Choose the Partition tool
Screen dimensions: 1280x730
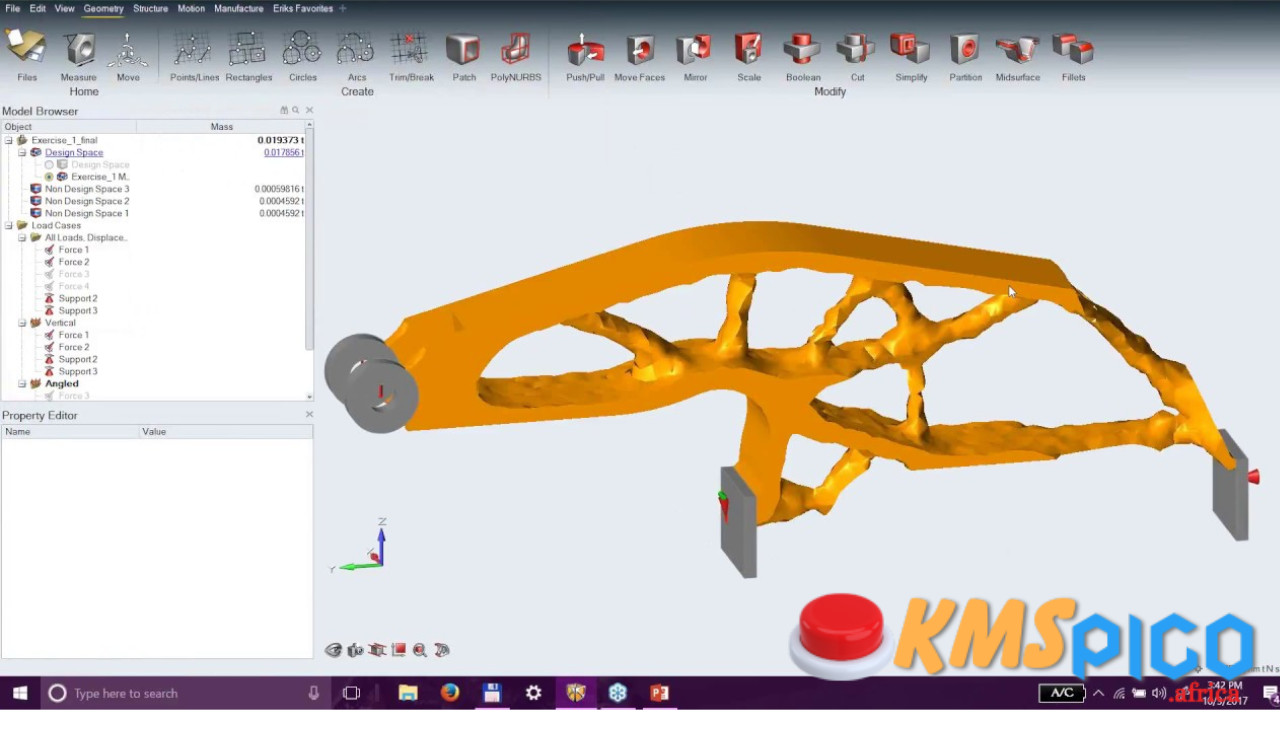tap(965, 56)
